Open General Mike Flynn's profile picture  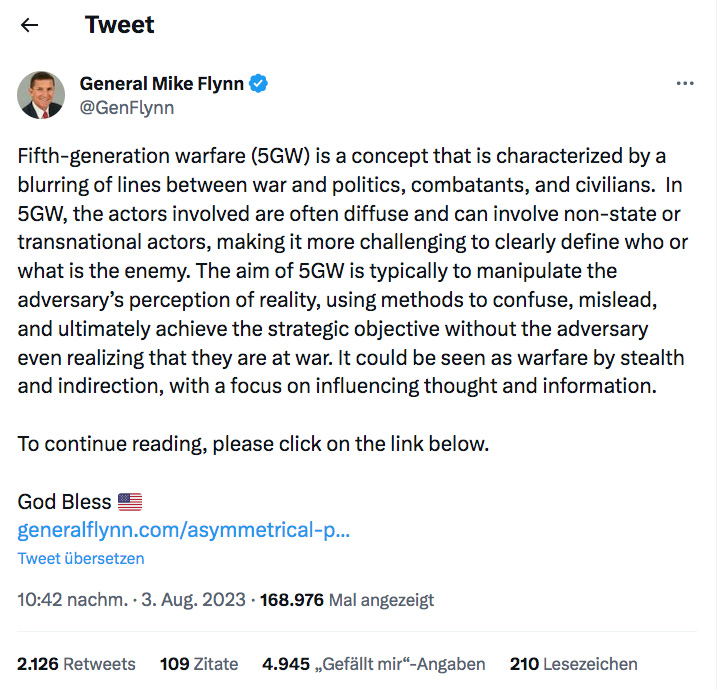pyautogui.click(x=42, y=95)
